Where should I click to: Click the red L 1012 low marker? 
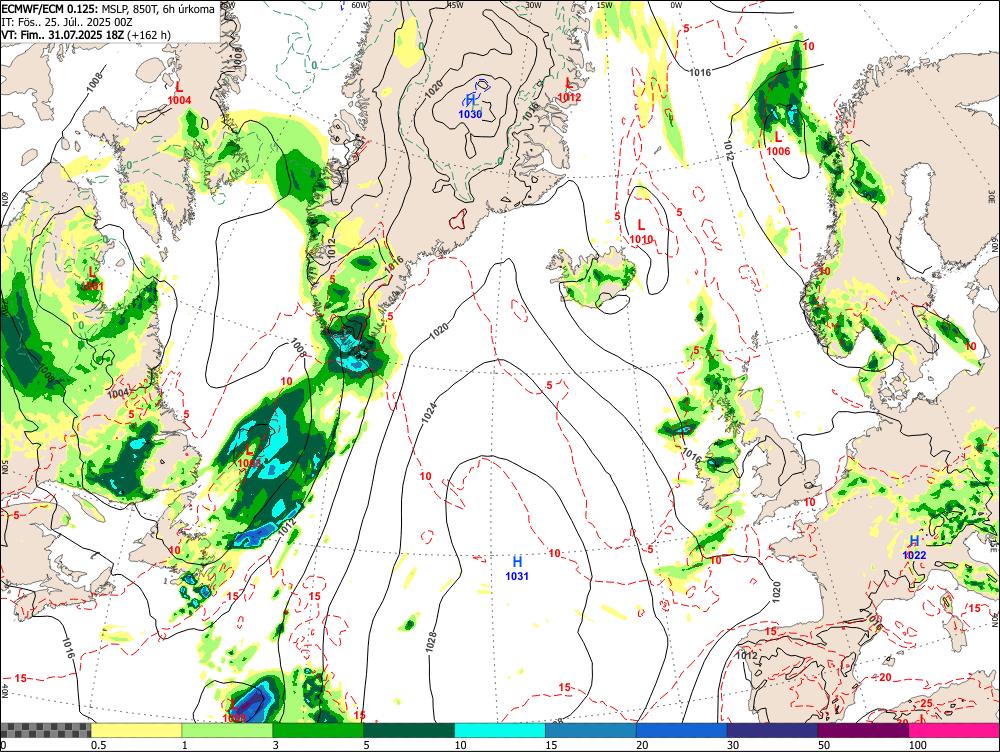(x=569, y=90)
